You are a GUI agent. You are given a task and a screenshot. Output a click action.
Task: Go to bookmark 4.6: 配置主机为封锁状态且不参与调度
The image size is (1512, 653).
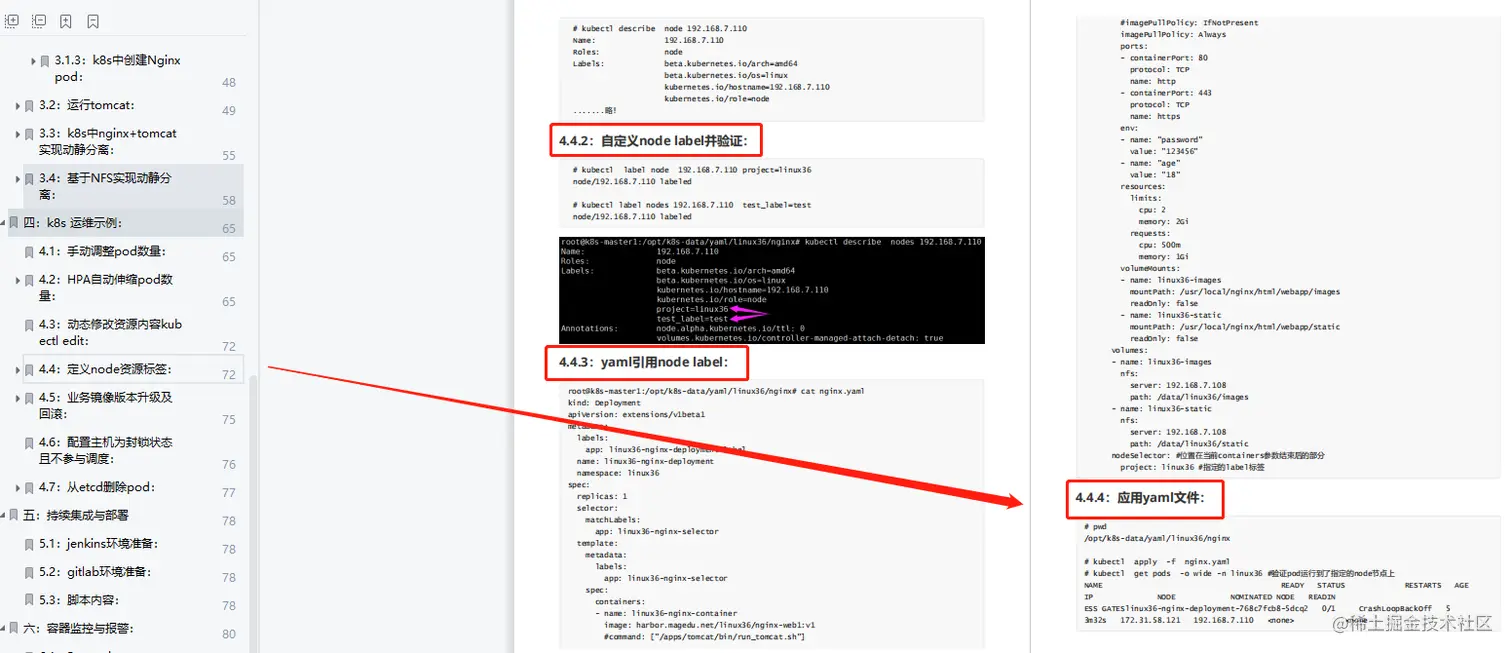106,450
